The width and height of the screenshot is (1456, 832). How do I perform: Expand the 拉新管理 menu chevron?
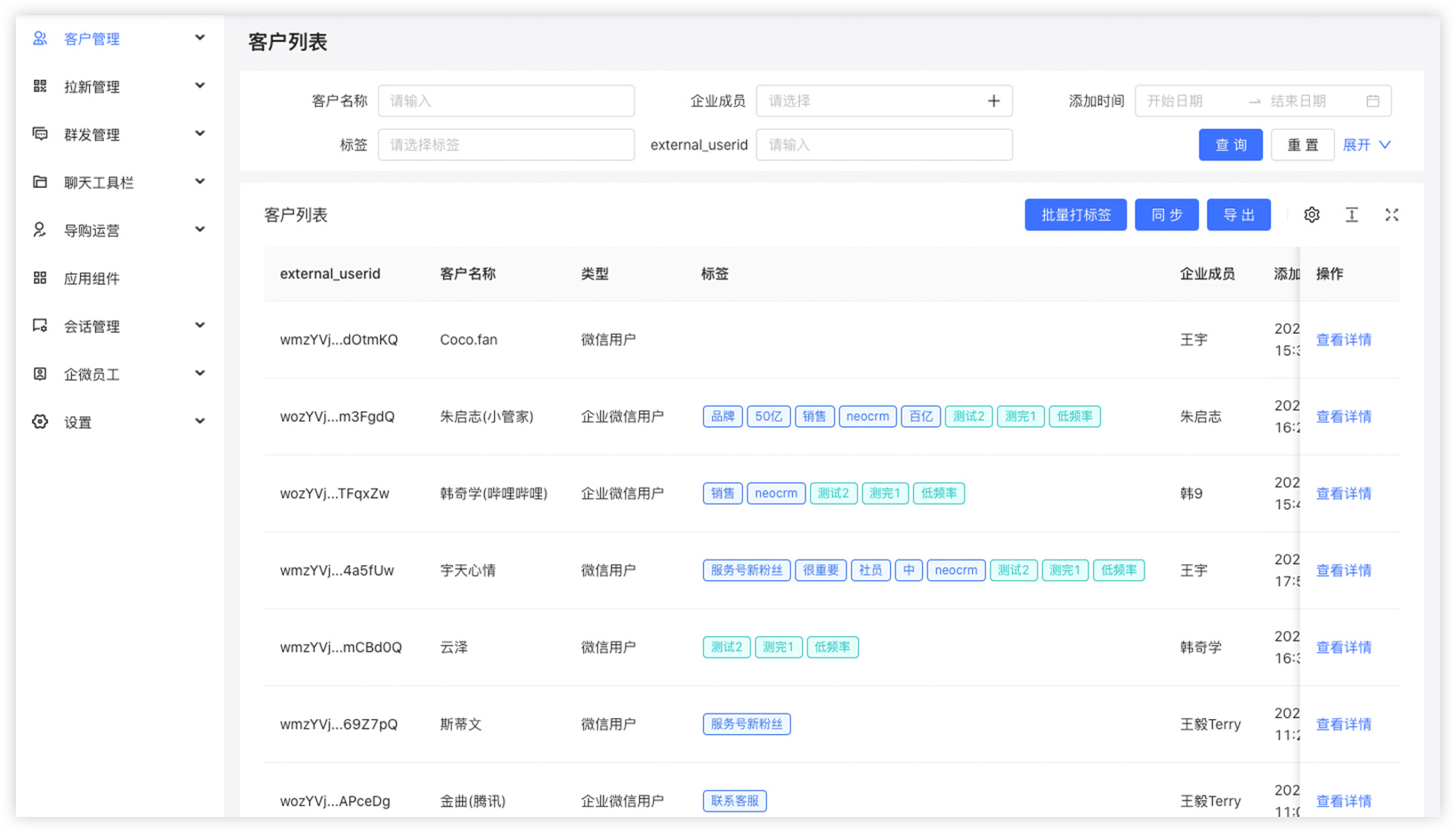pyautogui.click(x=200, y=85)
